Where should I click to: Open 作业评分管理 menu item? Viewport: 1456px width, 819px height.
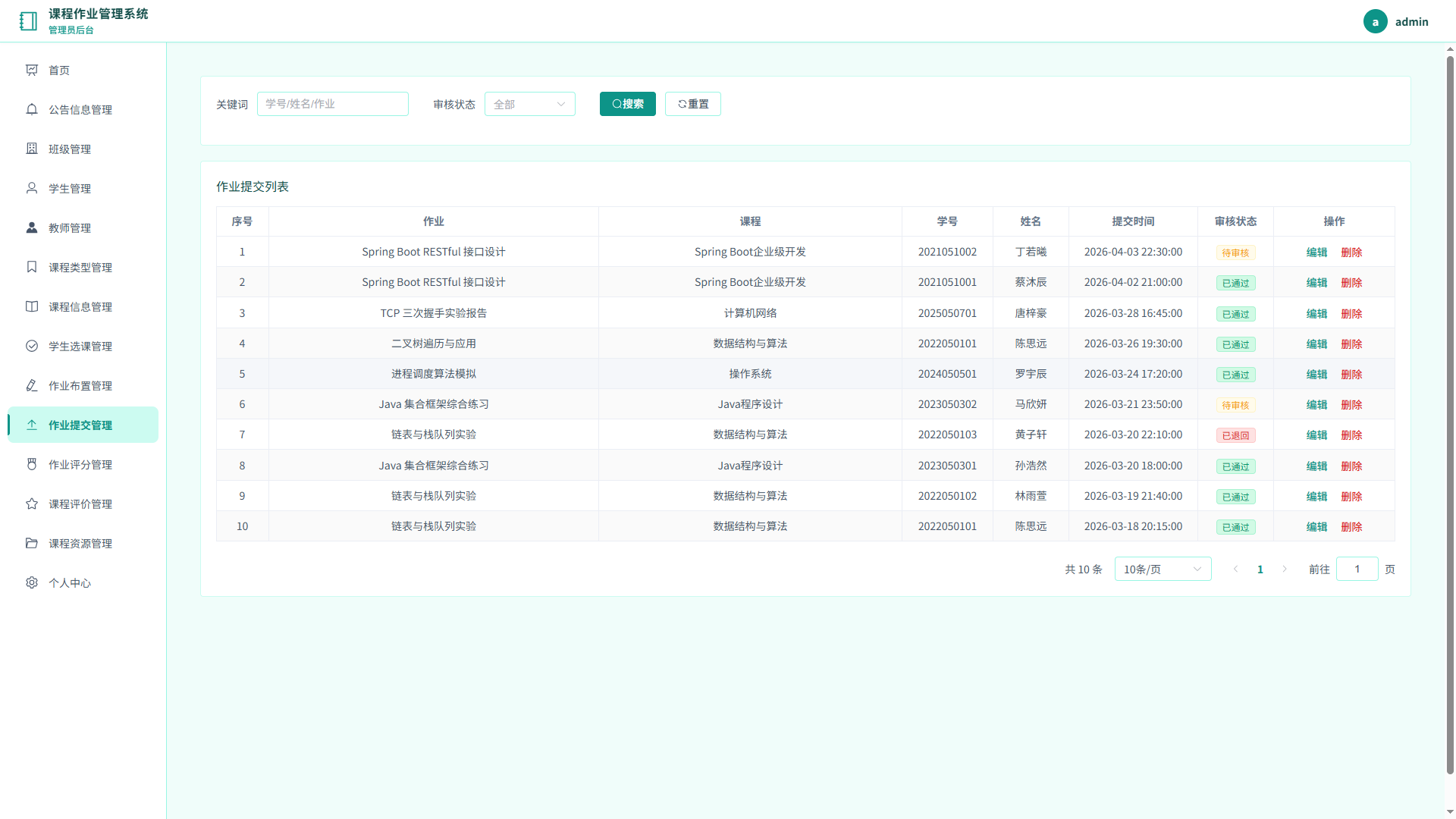click(x=83, y=464)
